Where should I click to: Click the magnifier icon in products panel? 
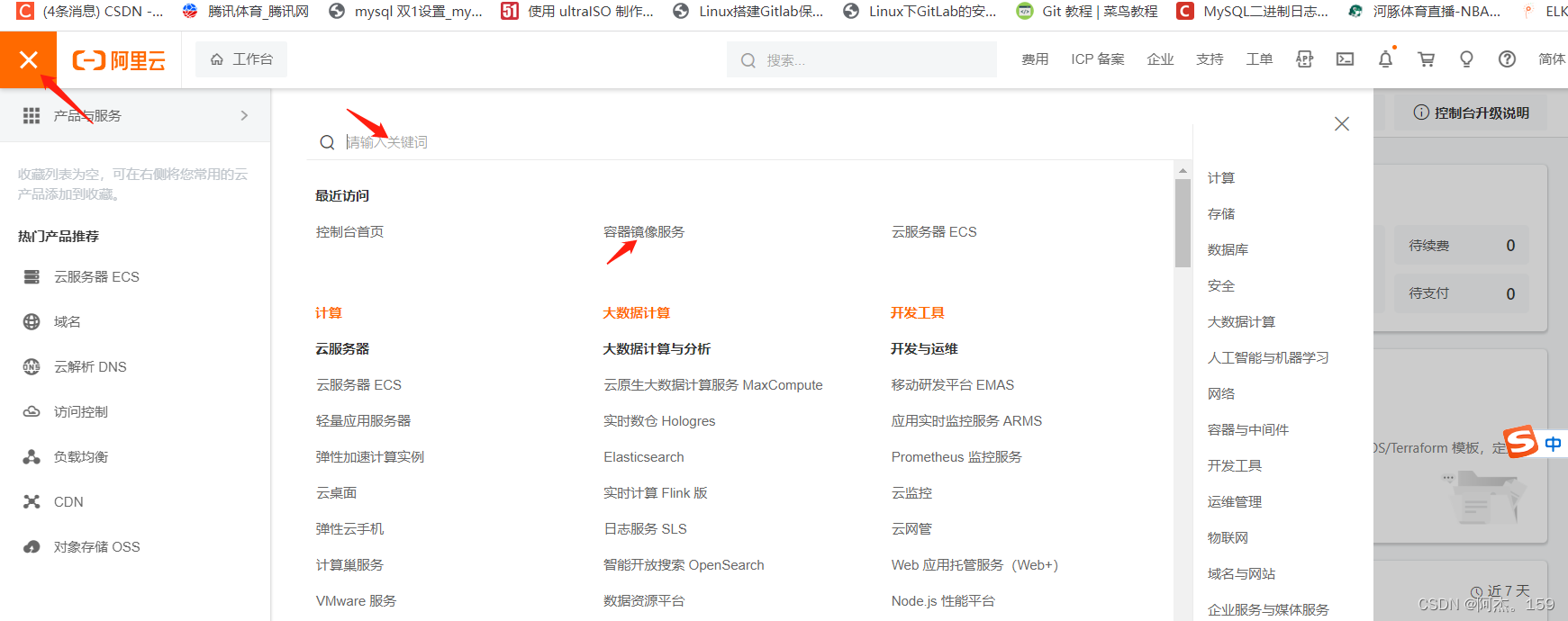(327, 142)
